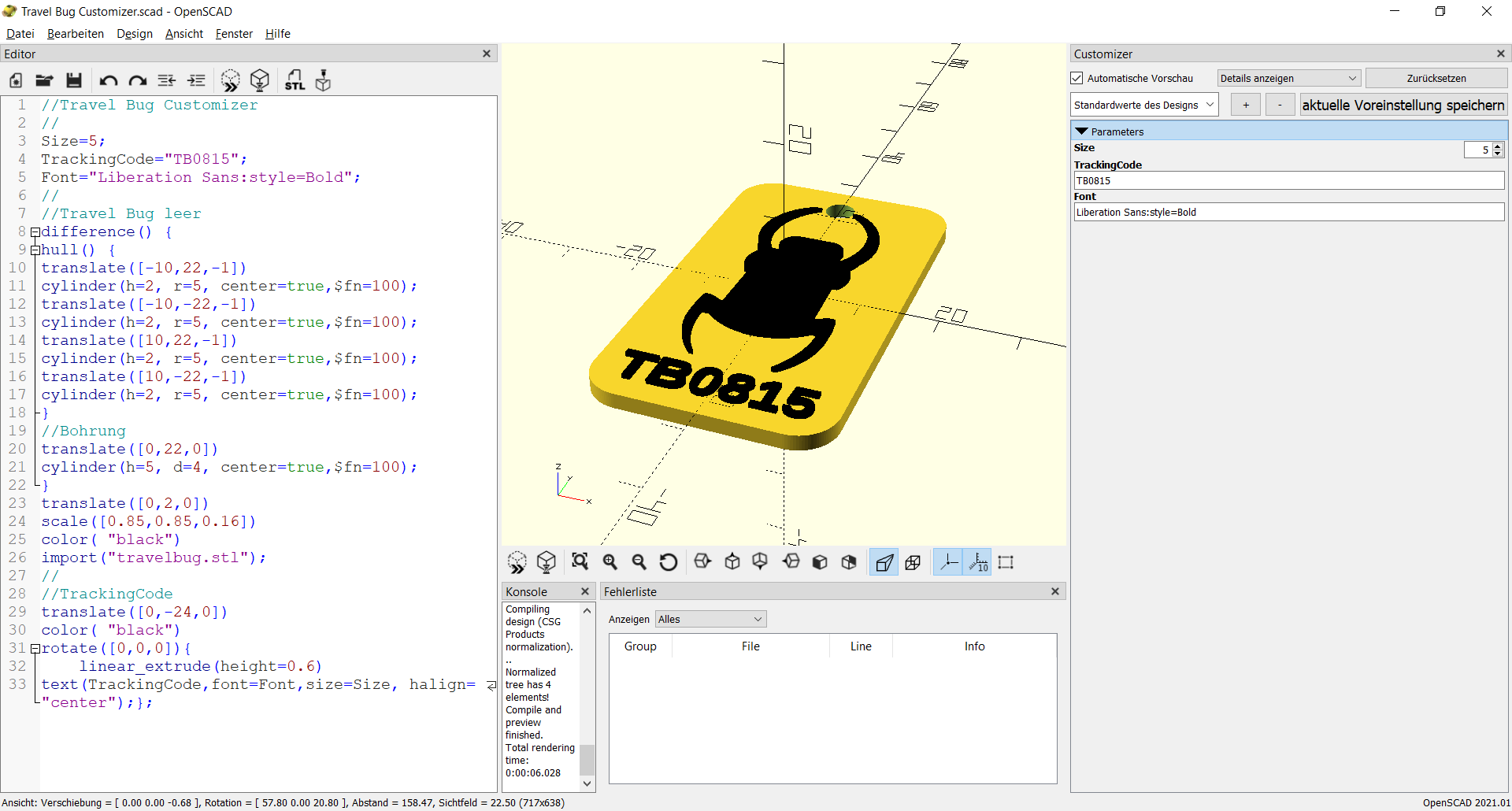Screen dimensions: 1512x811
Task: Switch to the Top view cube icon
Action: coord(732,562)
